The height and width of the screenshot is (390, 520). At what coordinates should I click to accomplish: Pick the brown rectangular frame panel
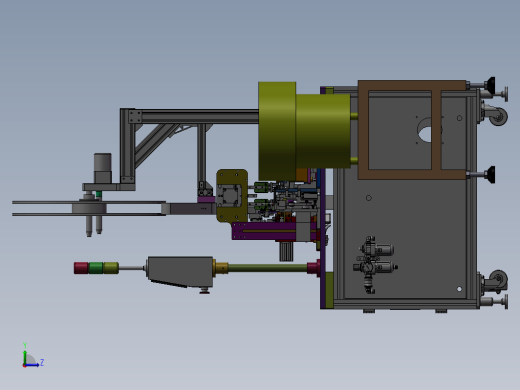pyautogui.click(x=412, y=130)
